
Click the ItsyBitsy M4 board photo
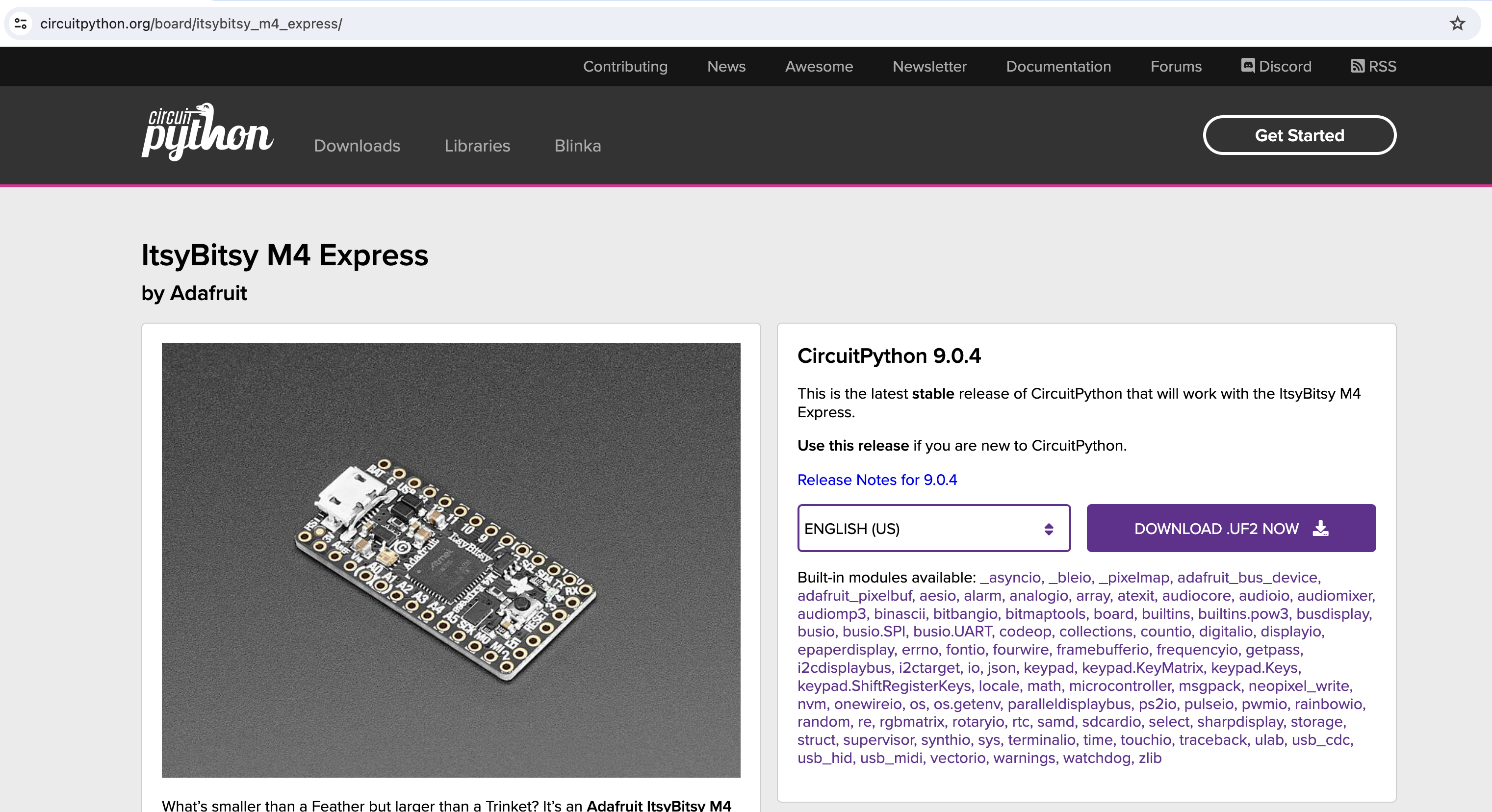(451, 560)
